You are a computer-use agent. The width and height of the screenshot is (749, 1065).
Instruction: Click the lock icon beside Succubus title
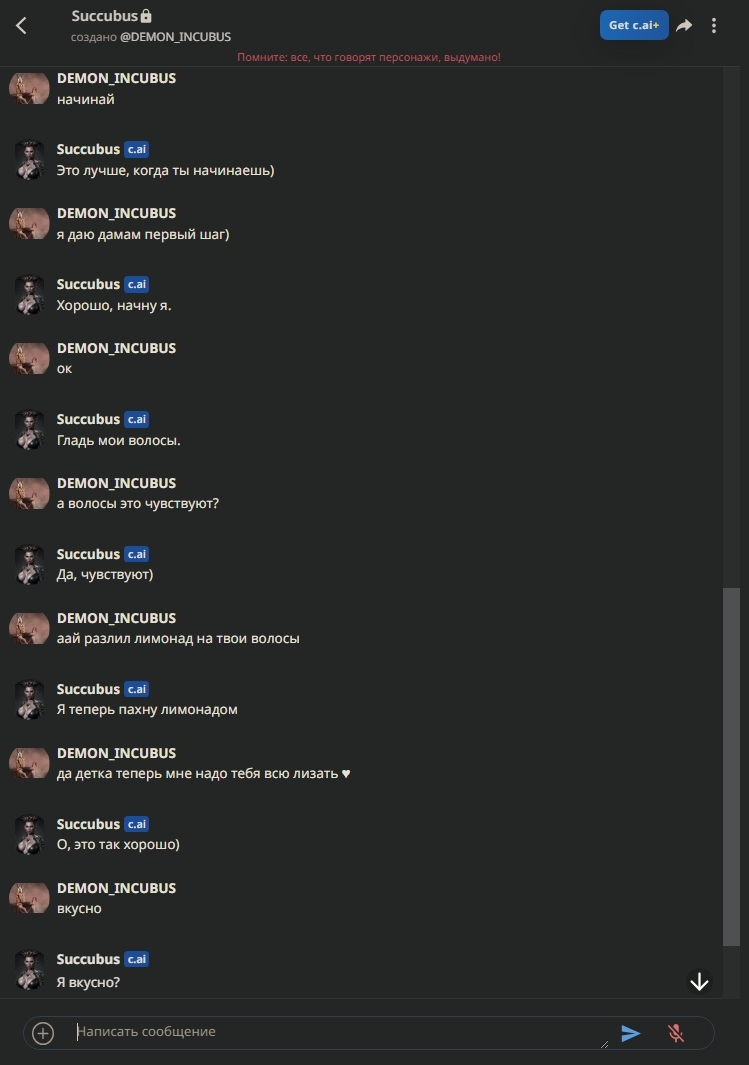point(146,16)
